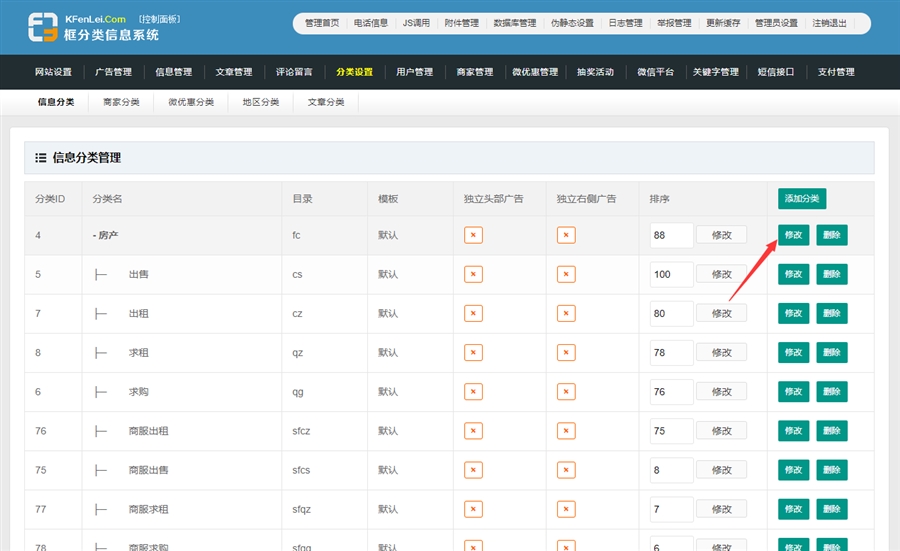Click the sort order field showing 88
This screenshot has width=900, height=551.
point(671,235)
